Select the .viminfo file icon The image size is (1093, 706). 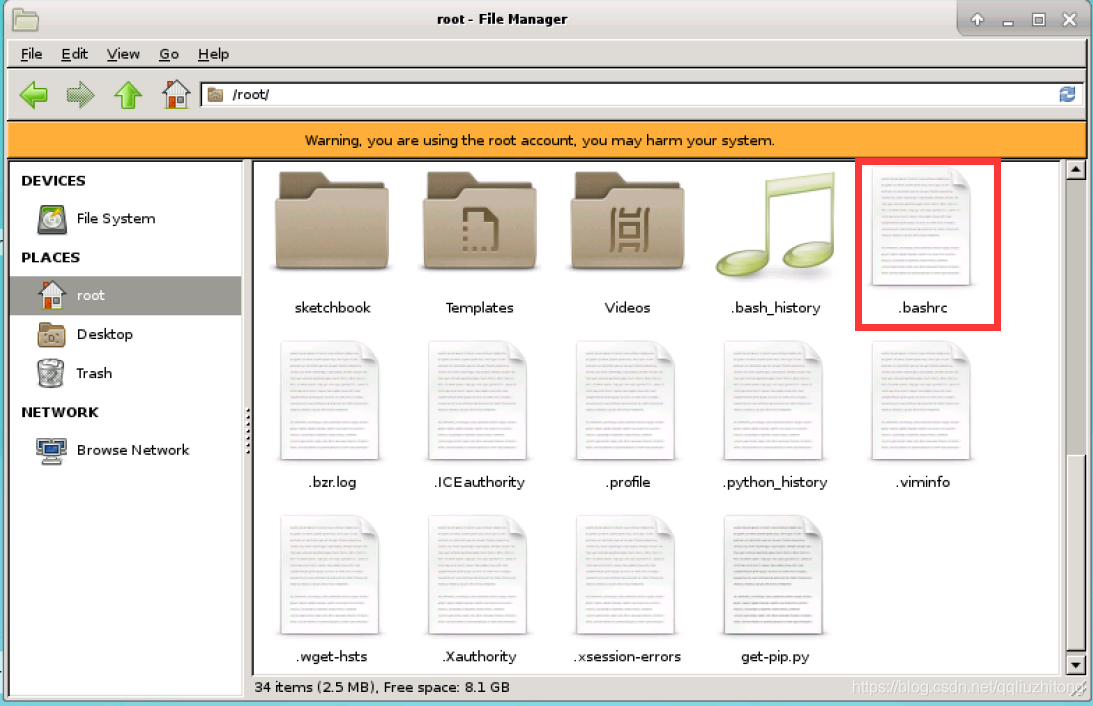pos(921,401)
